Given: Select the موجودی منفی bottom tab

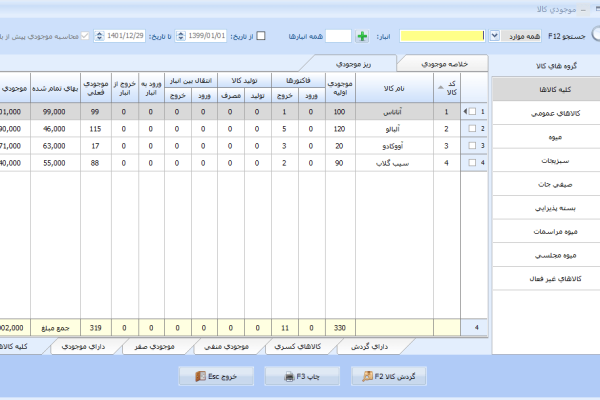Looking at the screenshot, I should click(226, 347).
